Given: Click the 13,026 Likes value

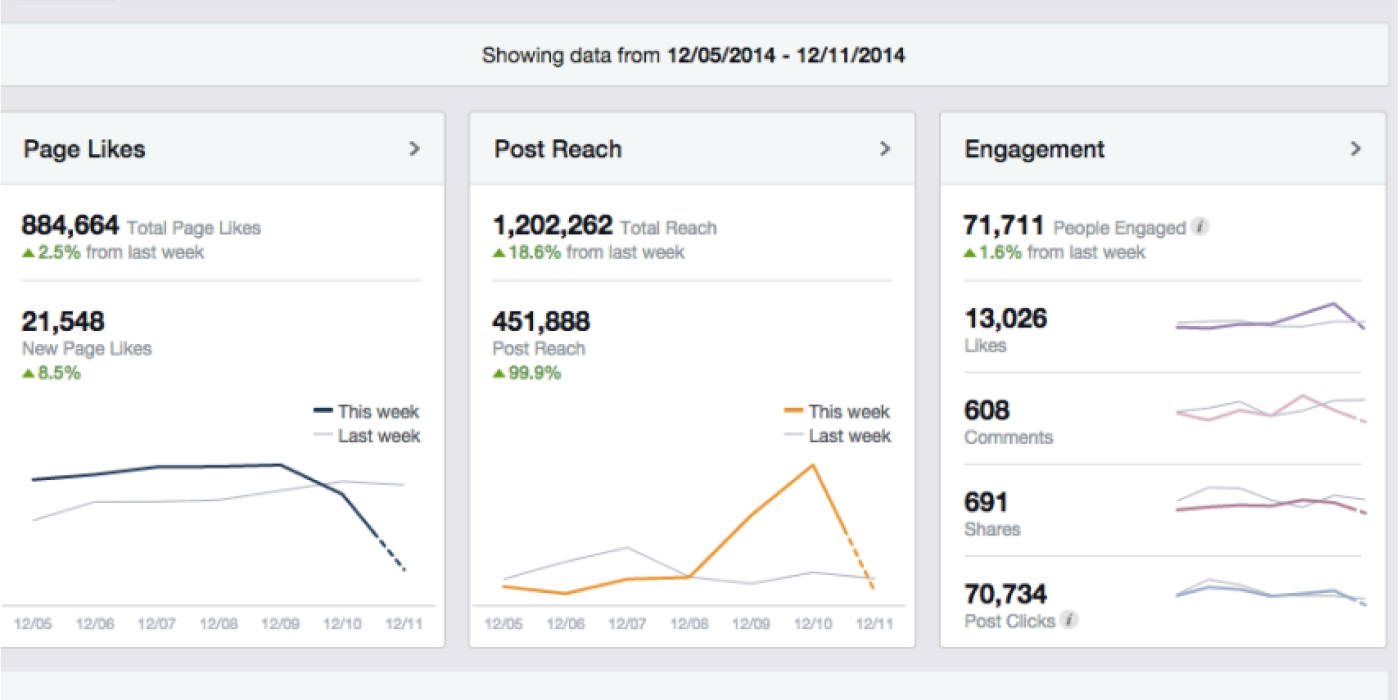Looking at the screenshot, I should coord(1006,319).
